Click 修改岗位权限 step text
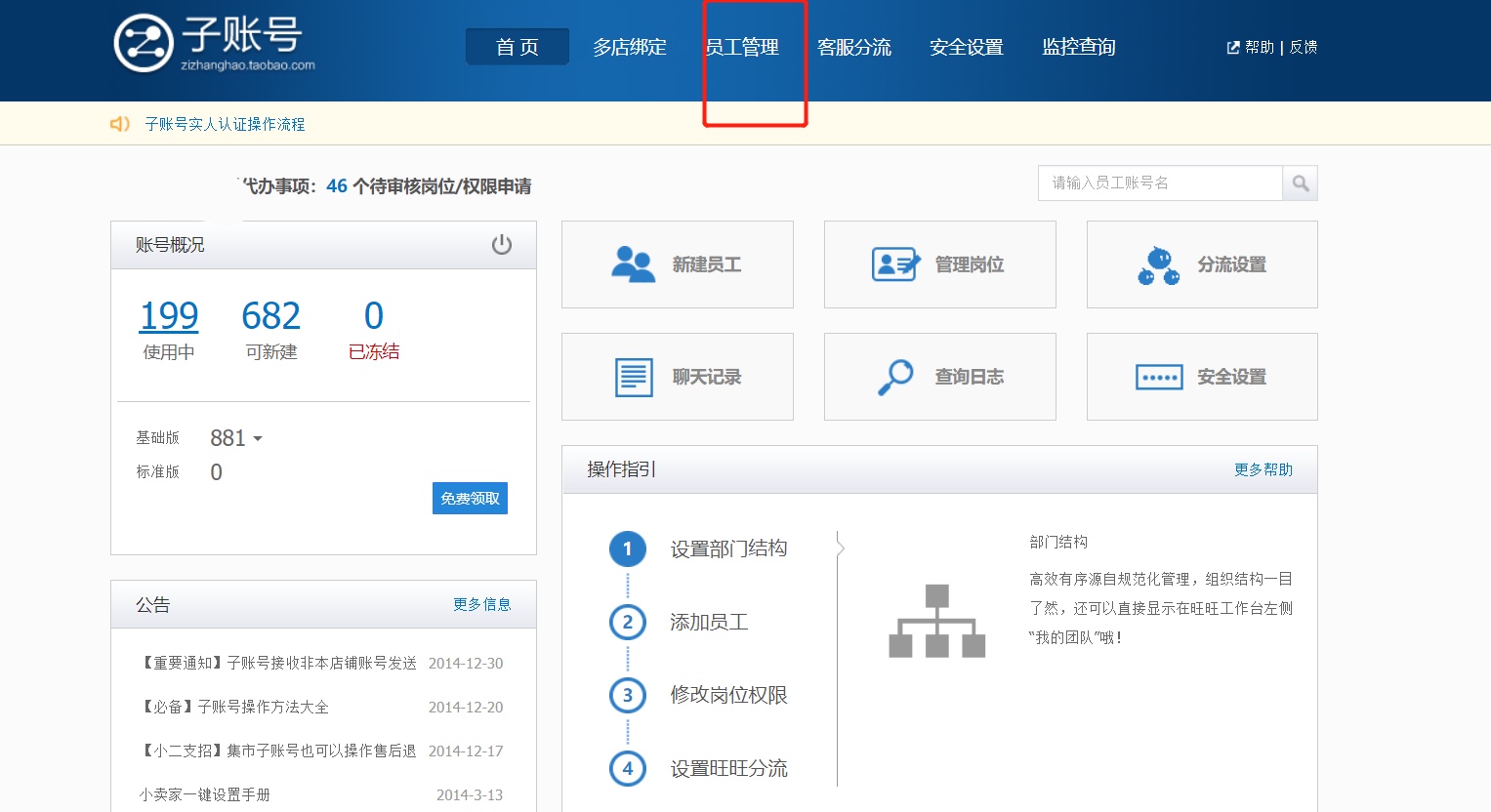Image resolution: width=1491 pixels, height=812 pixels. (728, 695)
